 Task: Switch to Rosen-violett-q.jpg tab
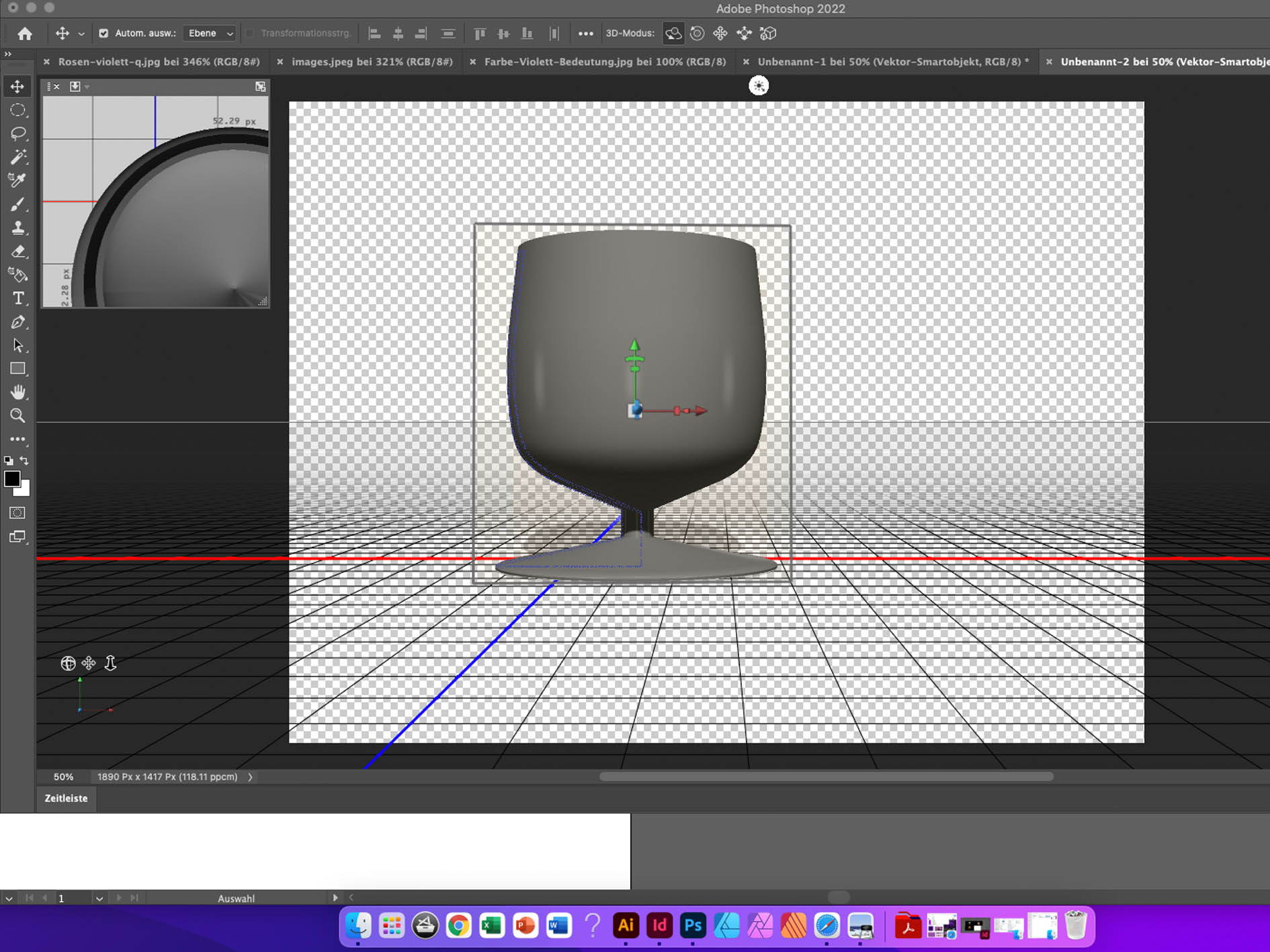pos(159,62)
